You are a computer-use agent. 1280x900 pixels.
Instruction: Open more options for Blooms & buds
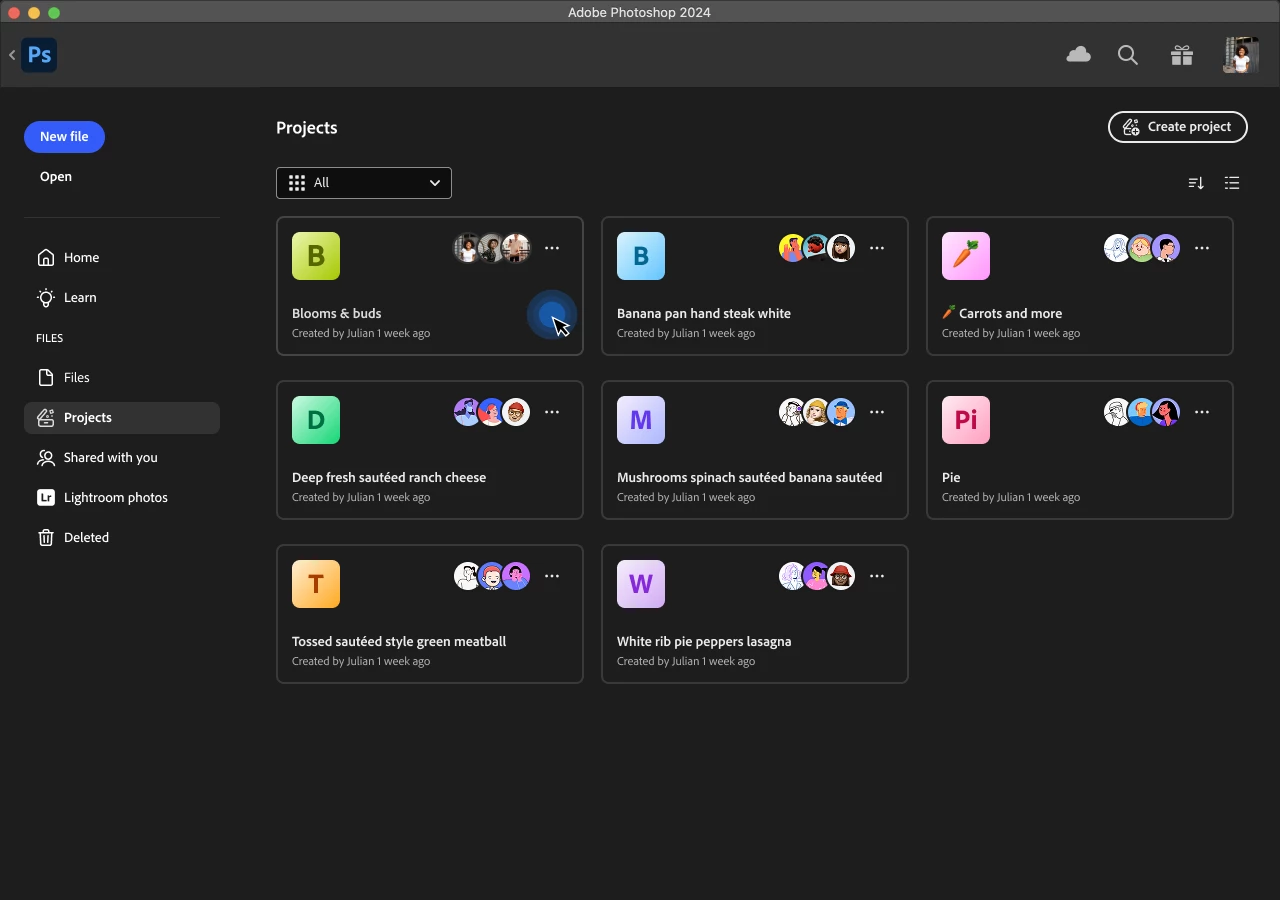[552, 248]
